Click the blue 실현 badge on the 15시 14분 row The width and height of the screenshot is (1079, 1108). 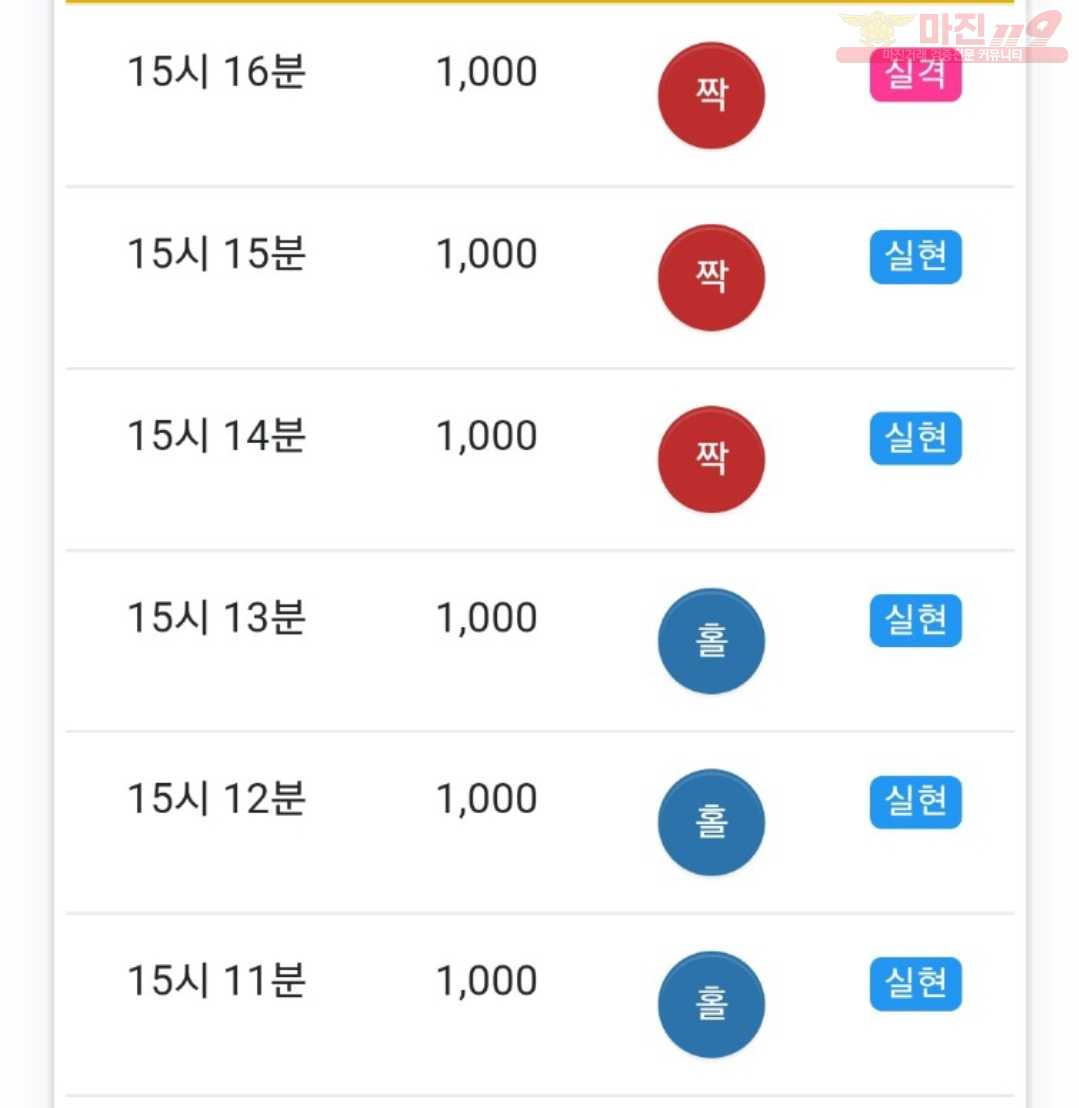915,438
